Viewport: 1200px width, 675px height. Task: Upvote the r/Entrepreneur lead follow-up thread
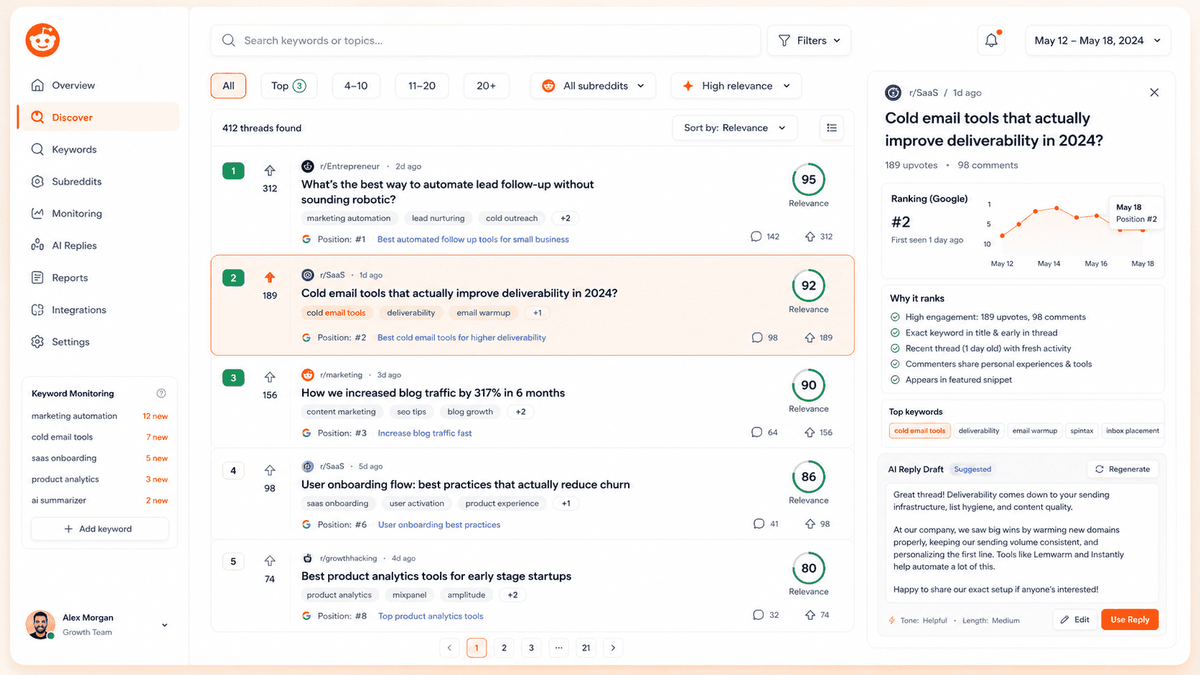click(270, 171)
